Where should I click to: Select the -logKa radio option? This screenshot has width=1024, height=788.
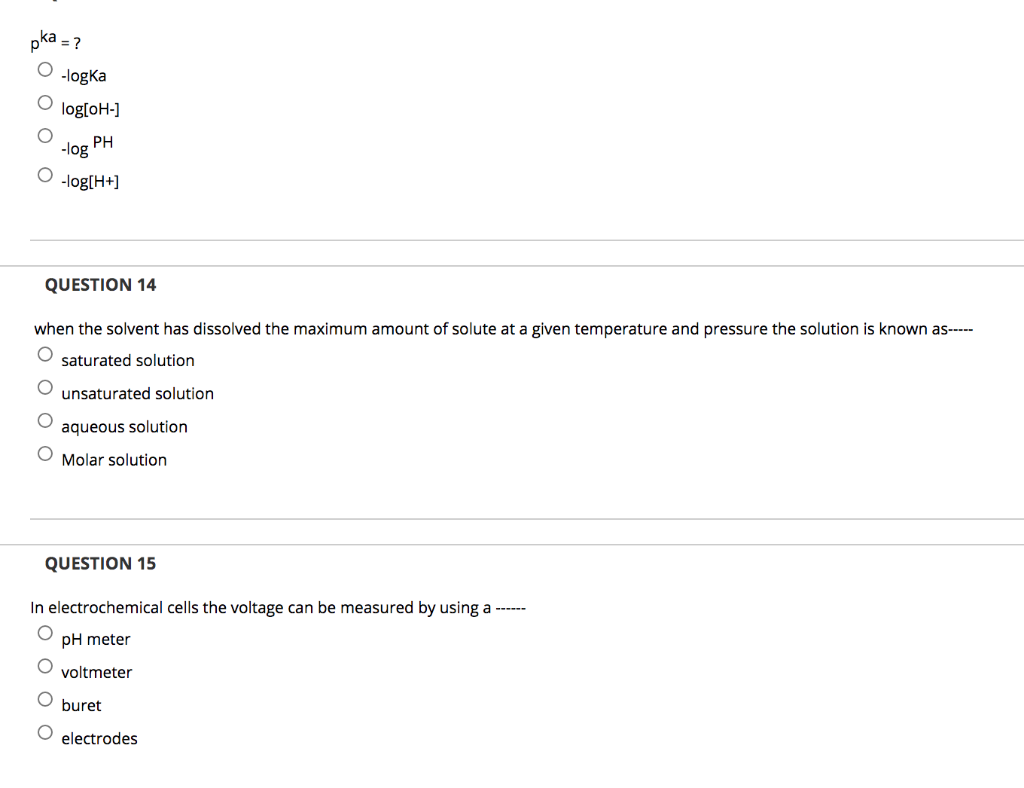[x=45, y=69]
